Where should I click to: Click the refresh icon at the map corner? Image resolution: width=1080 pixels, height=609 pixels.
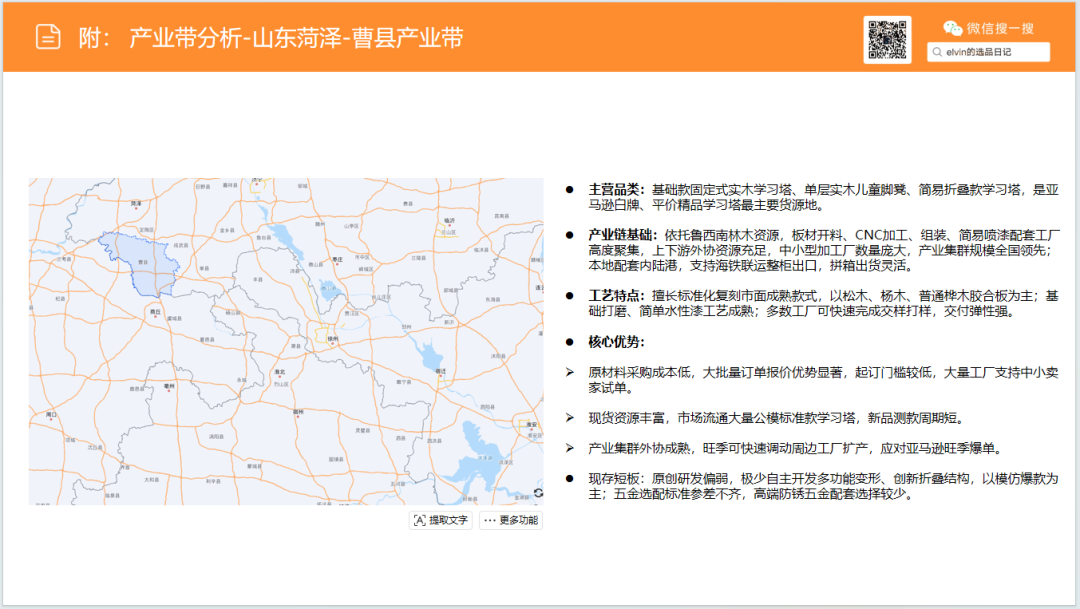tap(538, 493)
